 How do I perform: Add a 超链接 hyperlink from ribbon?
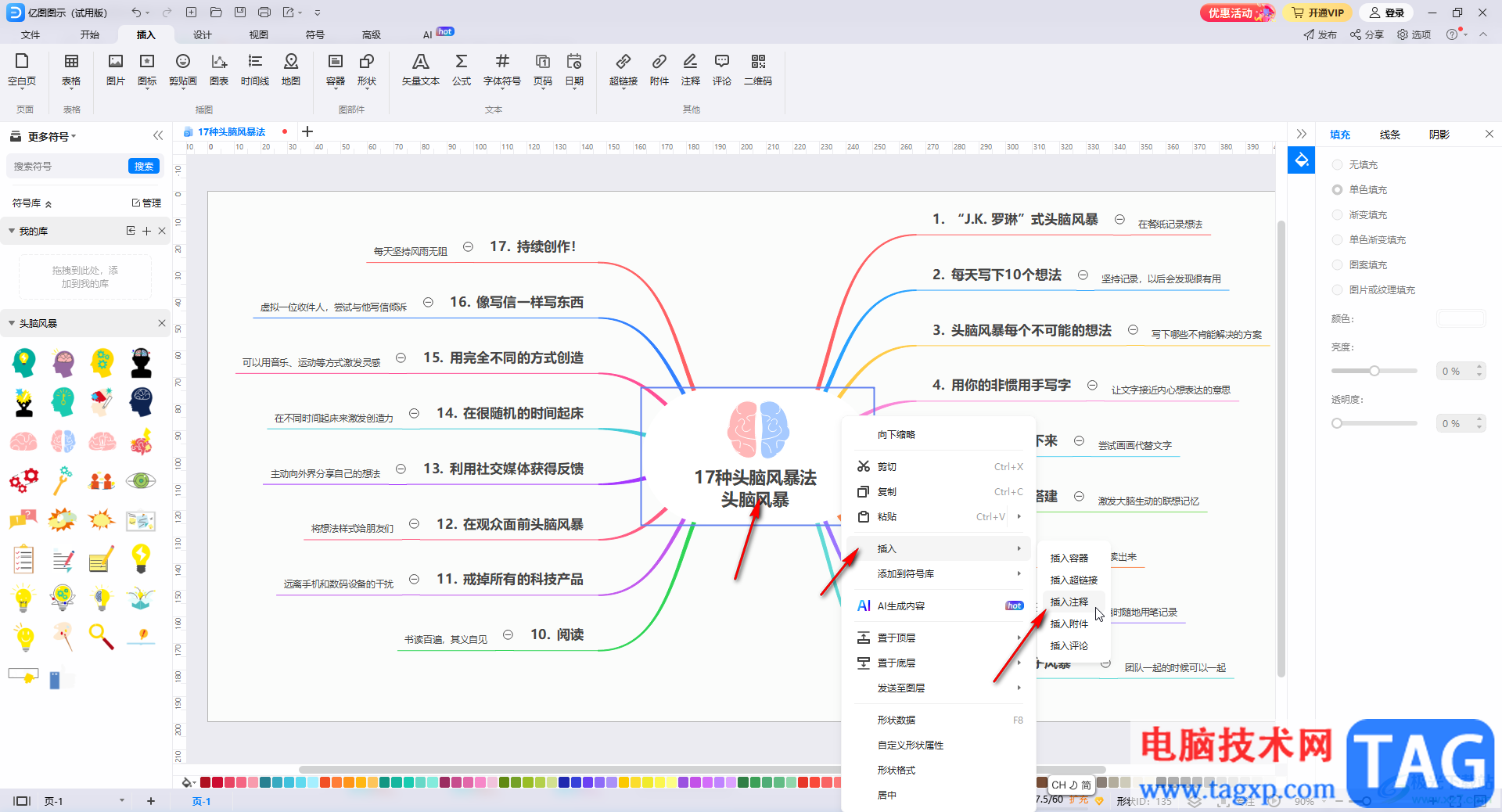[623, 69]
